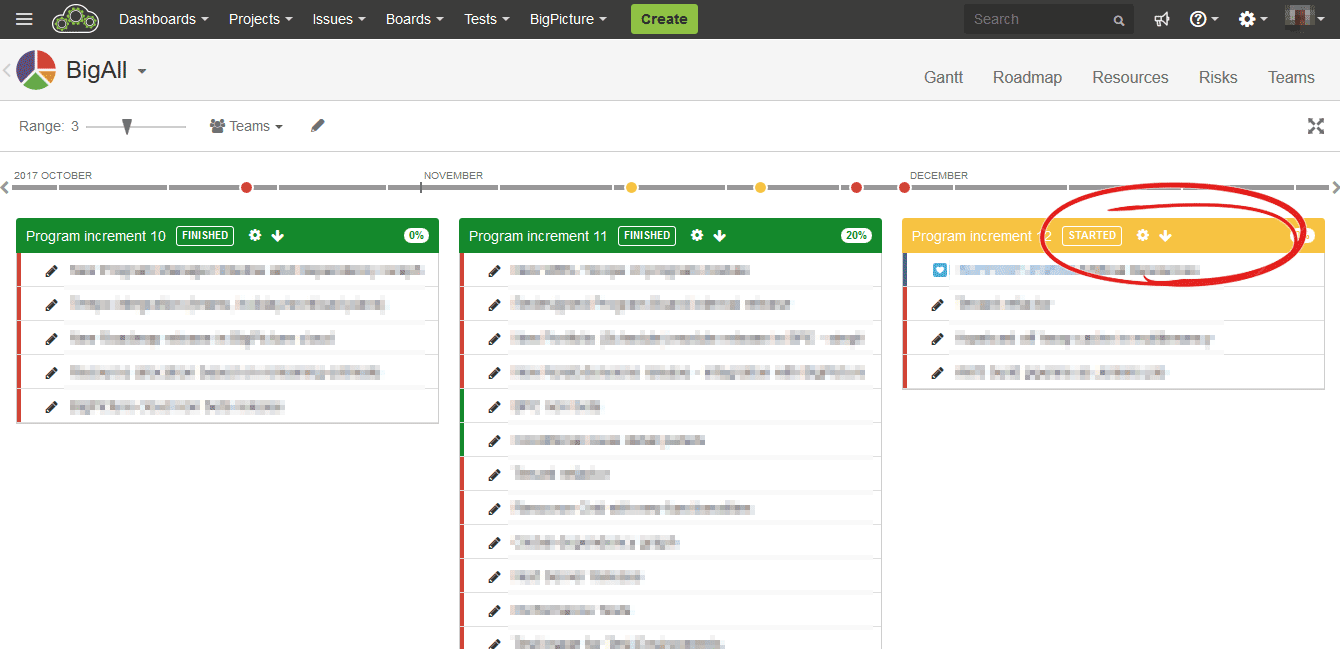Open the megaphone feedback icon
Image resolution: width=1340 pixels, height=649 pixels.
[1162, 19]
